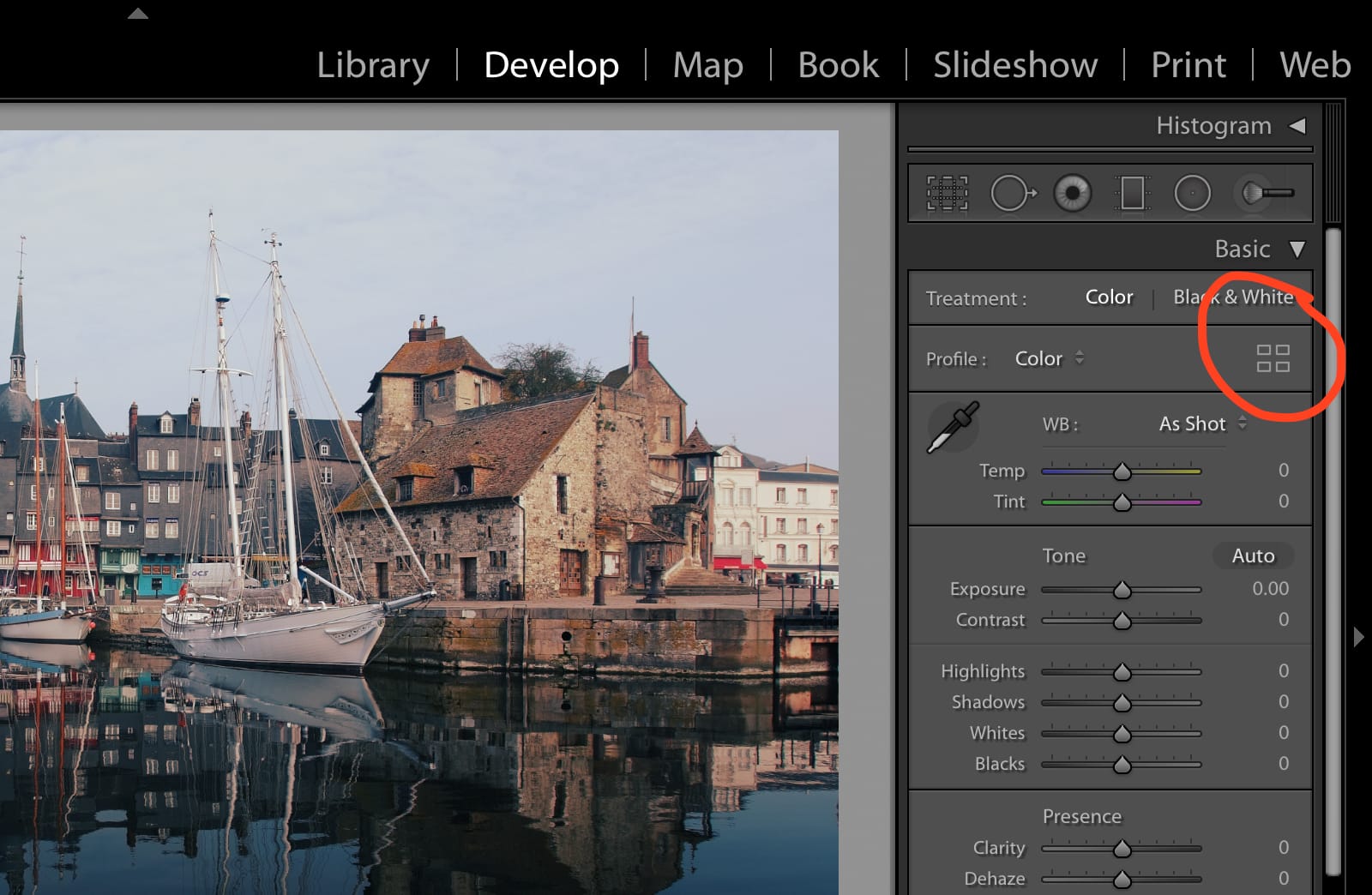Open the Print module
The image size is (1372, 895).
(x=1188, y=65)
